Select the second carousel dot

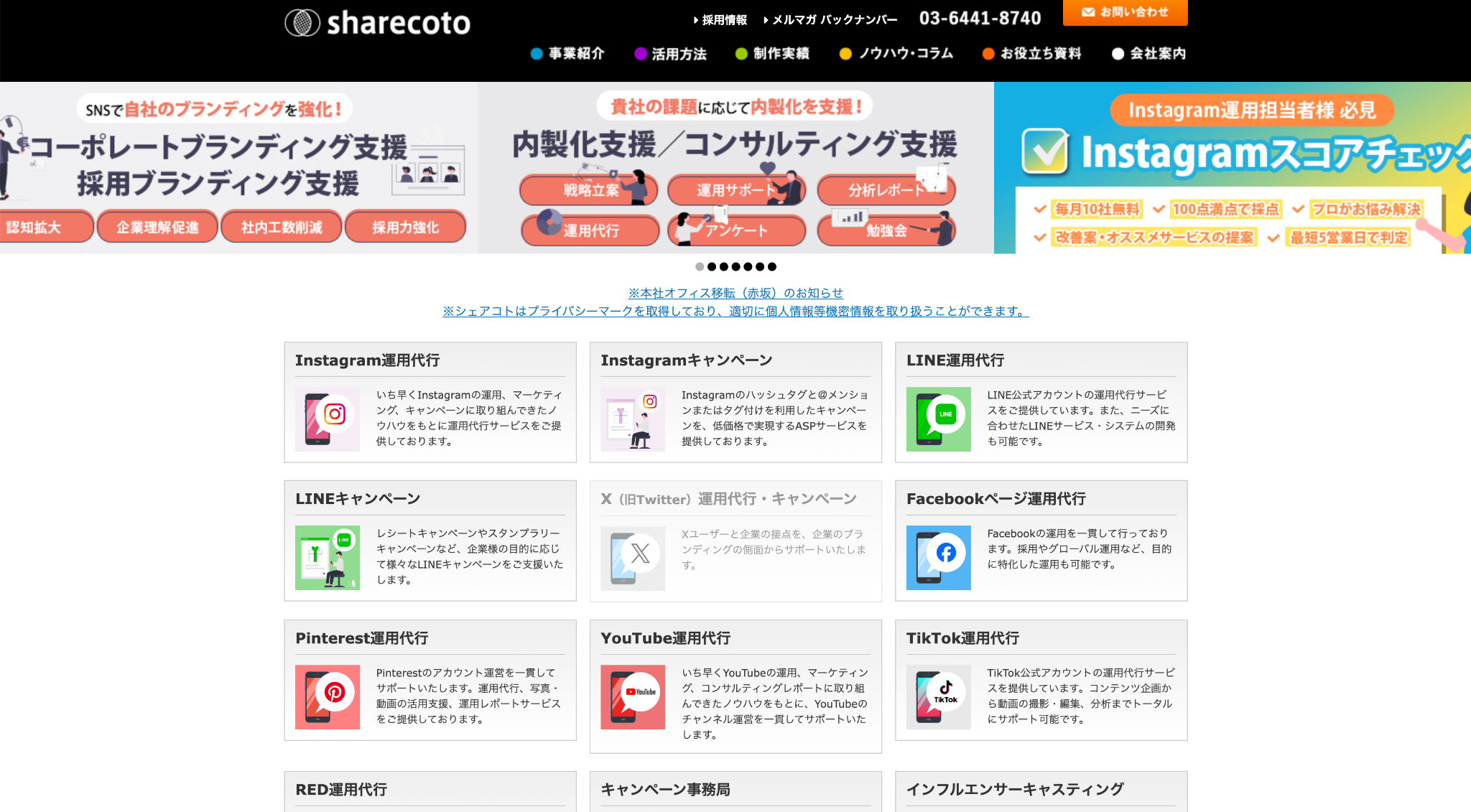(712, 266)
